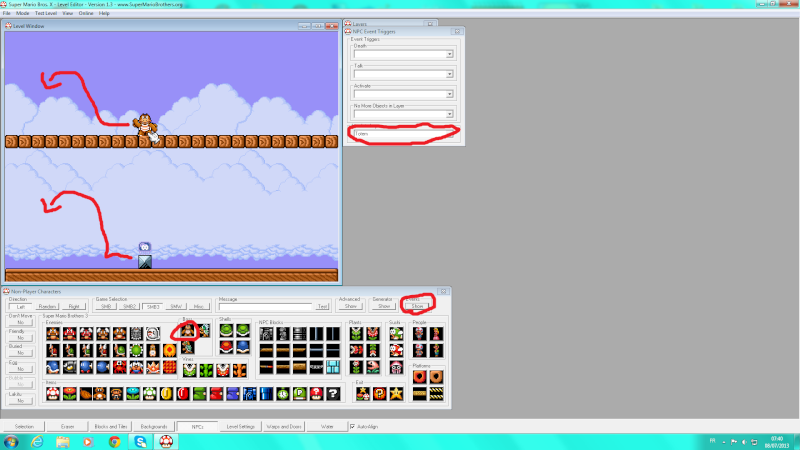Choose the Super Leaf item
Image resolution: width=800 pixels, height=450 pixels.
(x=85, y=393)
